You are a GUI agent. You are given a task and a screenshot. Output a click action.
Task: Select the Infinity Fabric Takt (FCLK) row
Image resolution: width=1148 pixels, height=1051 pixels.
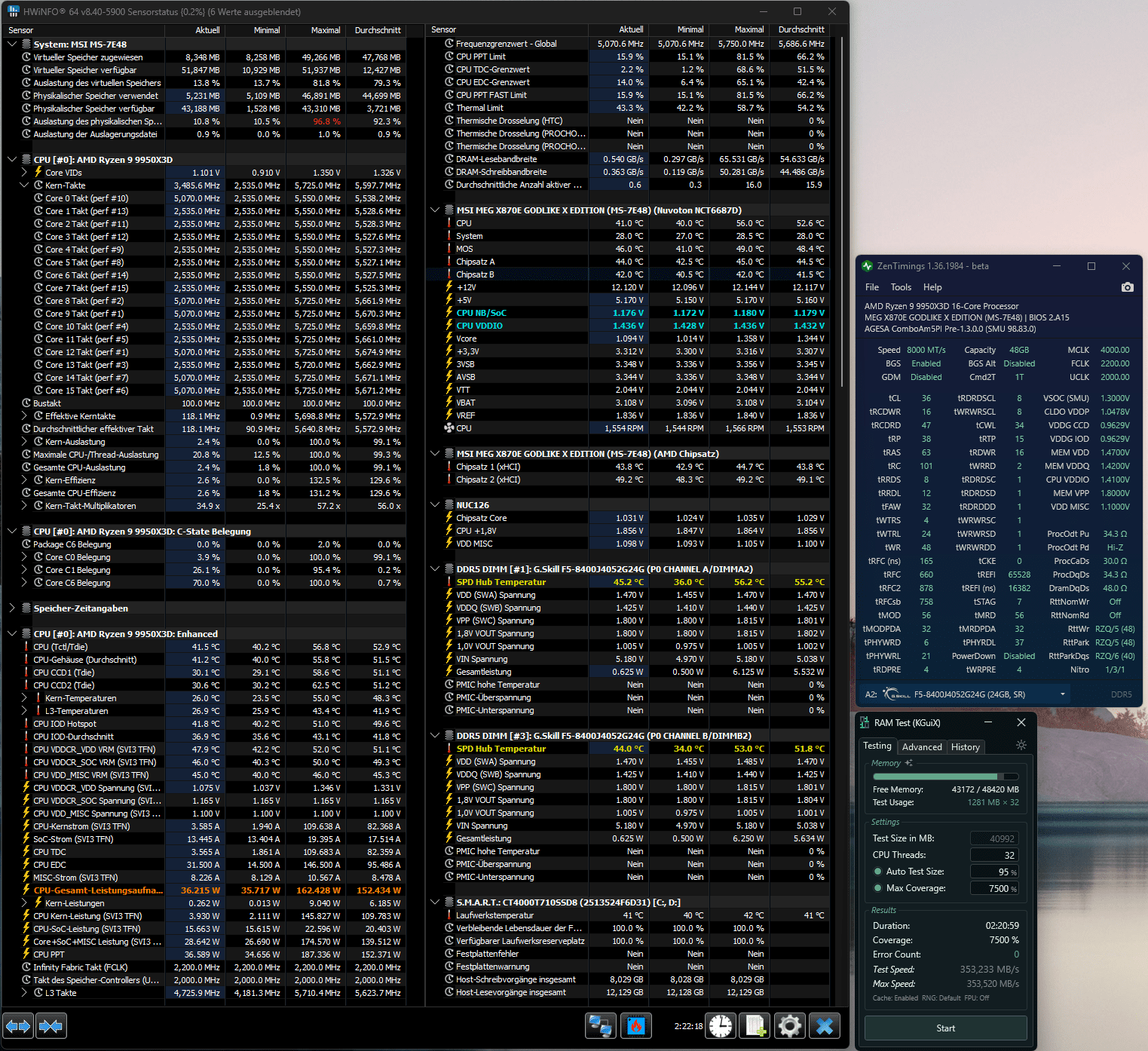204,967
